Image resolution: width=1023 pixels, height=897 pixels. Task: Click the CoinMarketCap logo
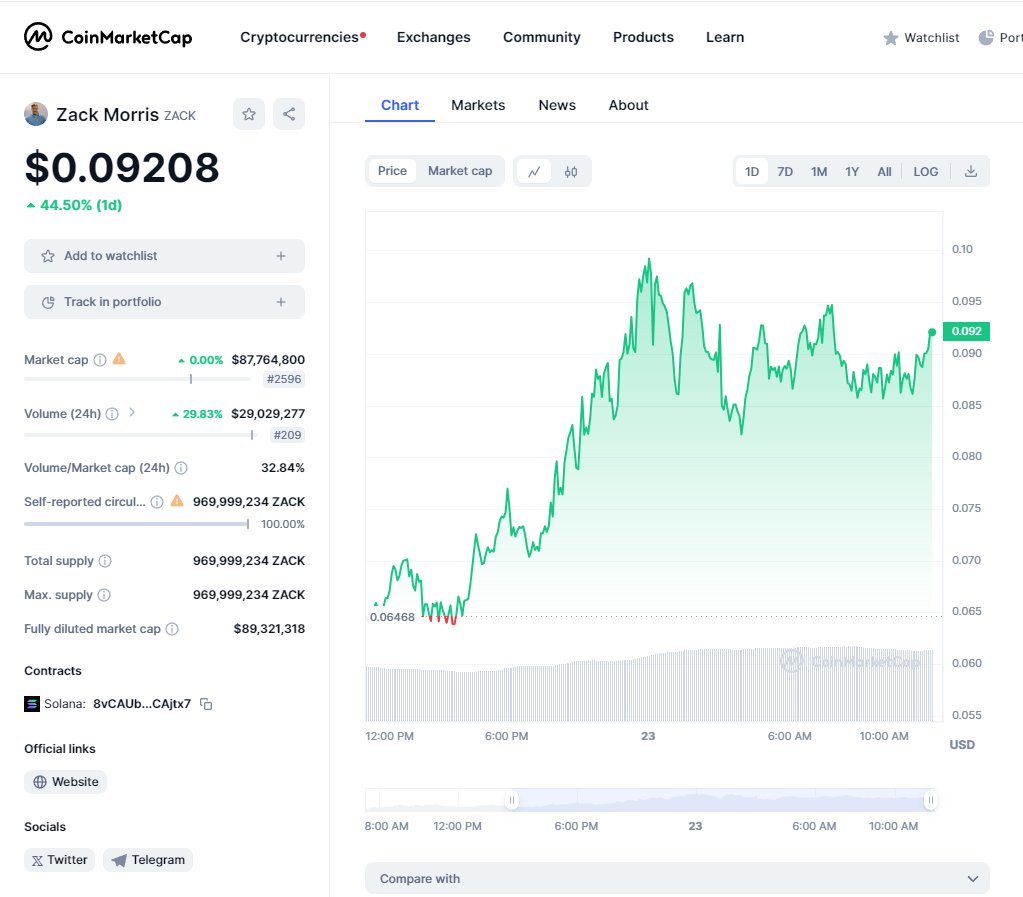tap(108, 37)
